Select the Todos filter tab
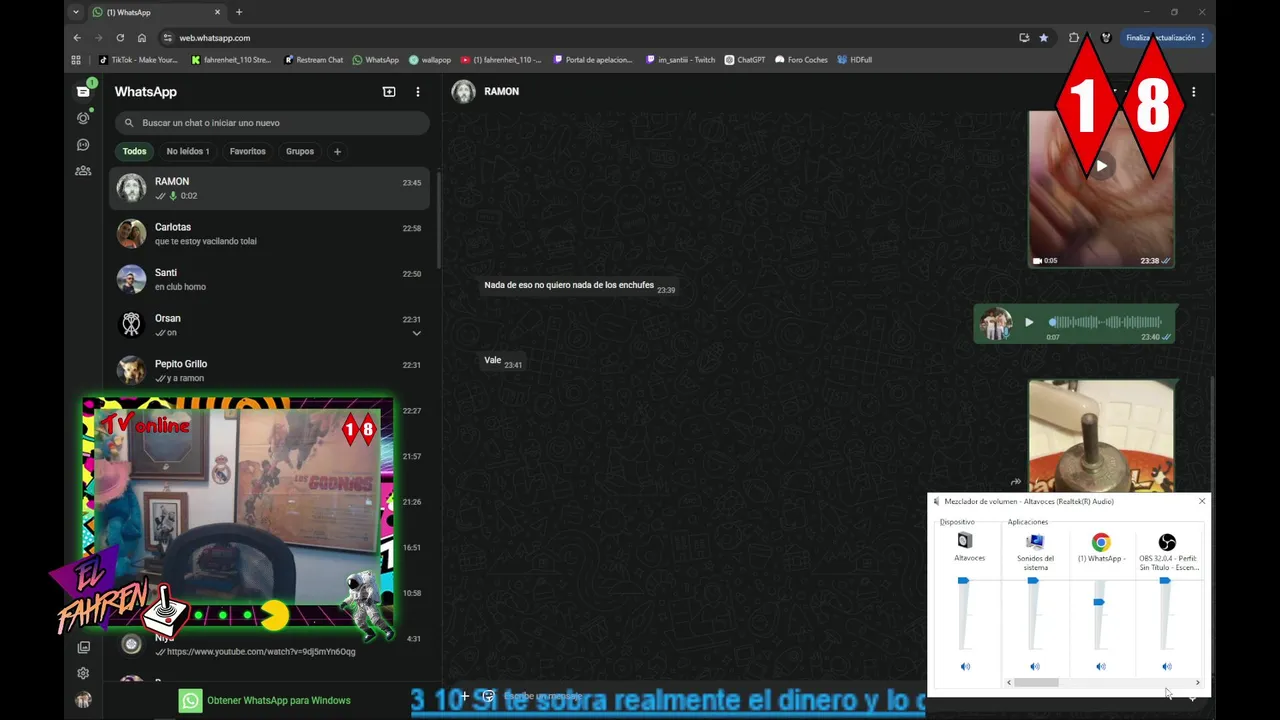Viewport: 1280px width, 720px height. point(134,151)
